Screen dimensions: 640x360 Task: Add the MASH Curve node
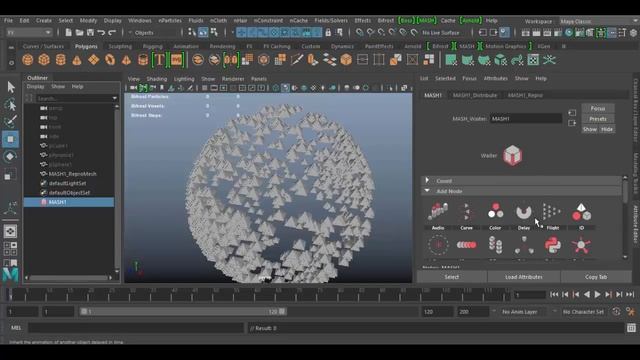[x=467, y=212]
